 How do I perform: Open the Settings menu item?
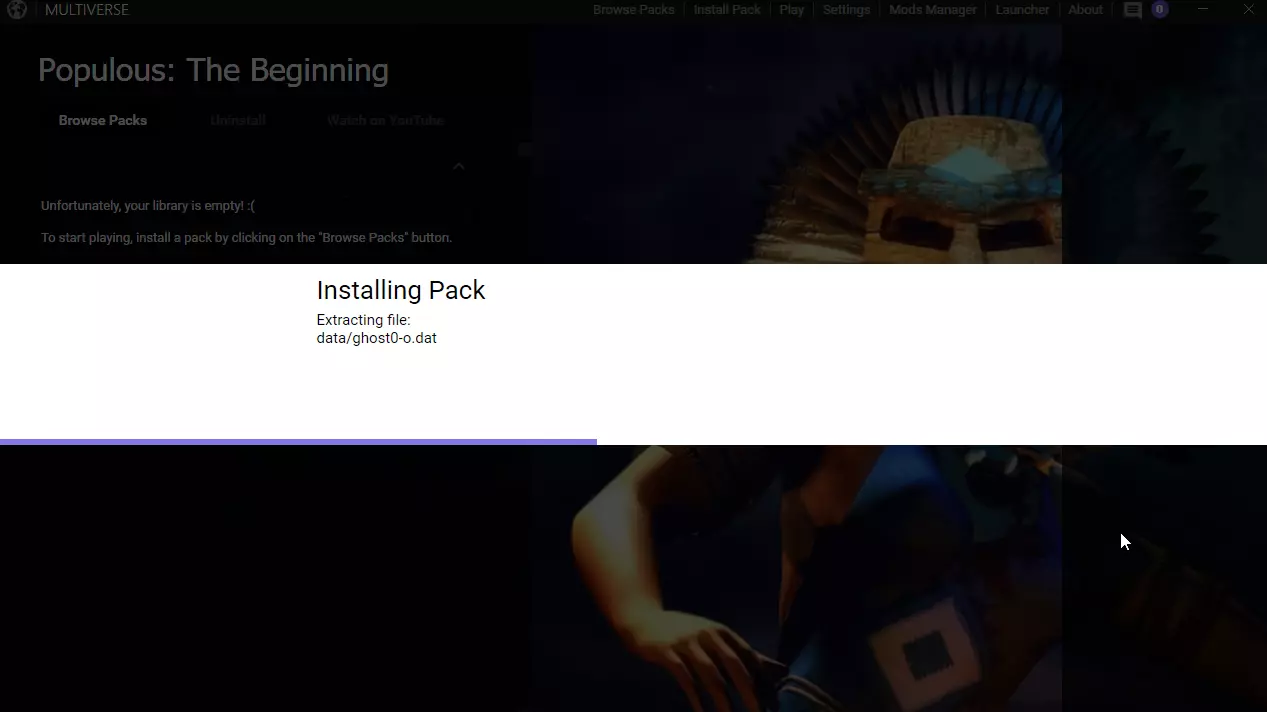tap(846, 10)
